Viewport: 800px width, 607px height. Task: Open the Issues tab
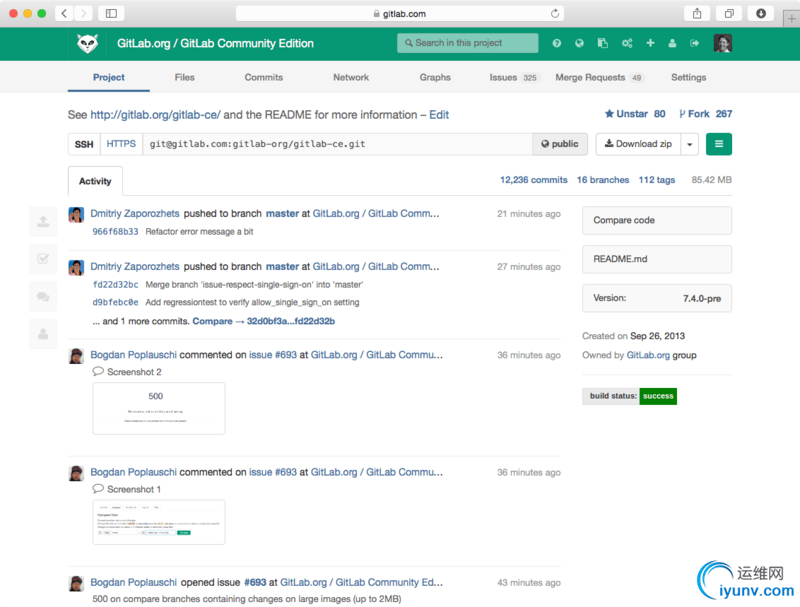click(x=513, y=78)
